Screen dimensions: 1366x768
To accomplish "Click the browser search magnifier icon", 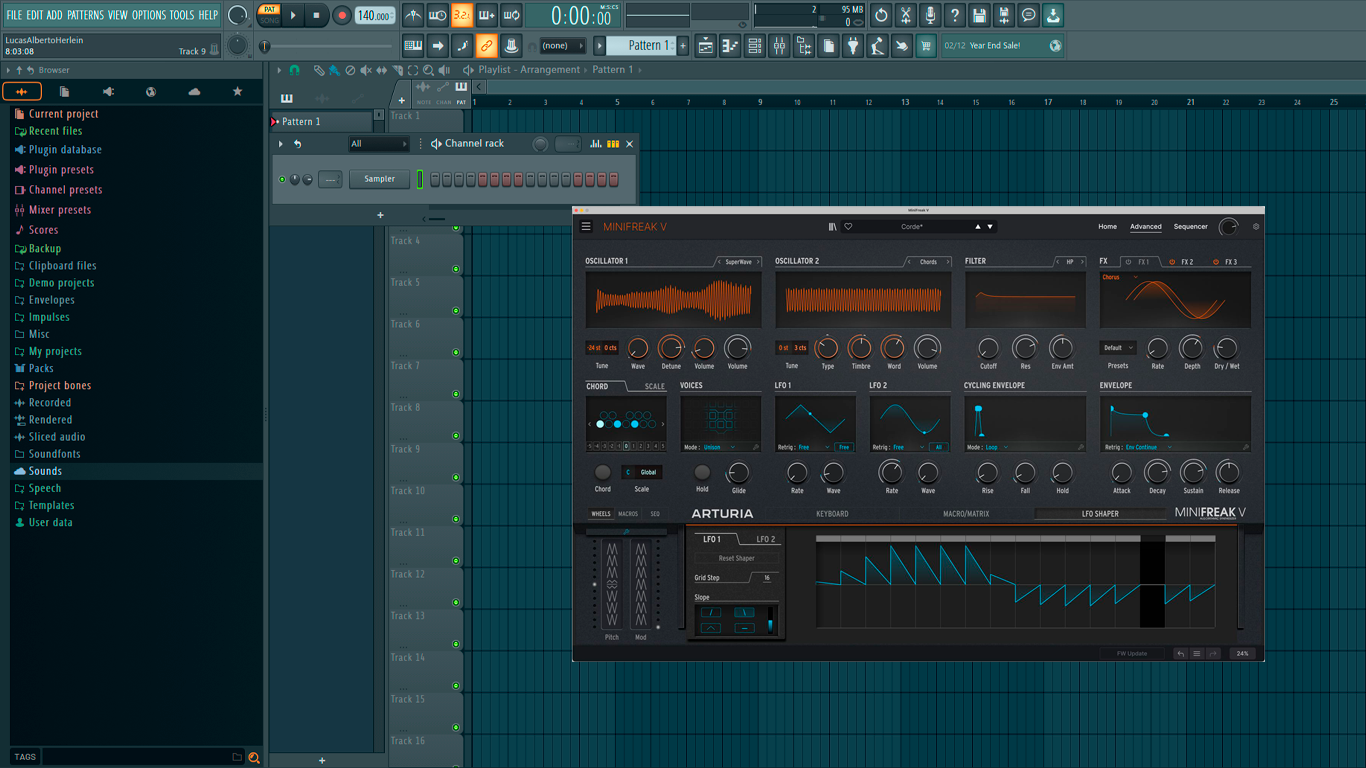I will tap(254, 757).
